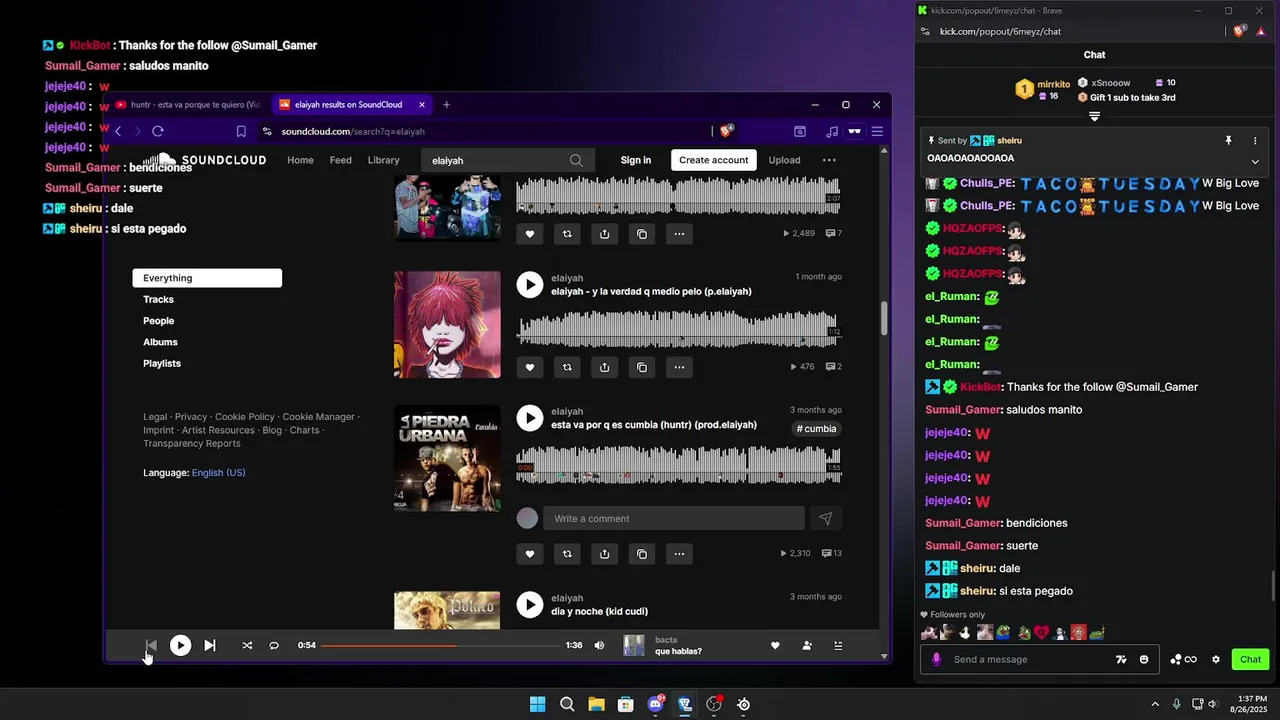
Task: Click 'Send a message' field in Kick chat
Action: (x=1030, y=659)
